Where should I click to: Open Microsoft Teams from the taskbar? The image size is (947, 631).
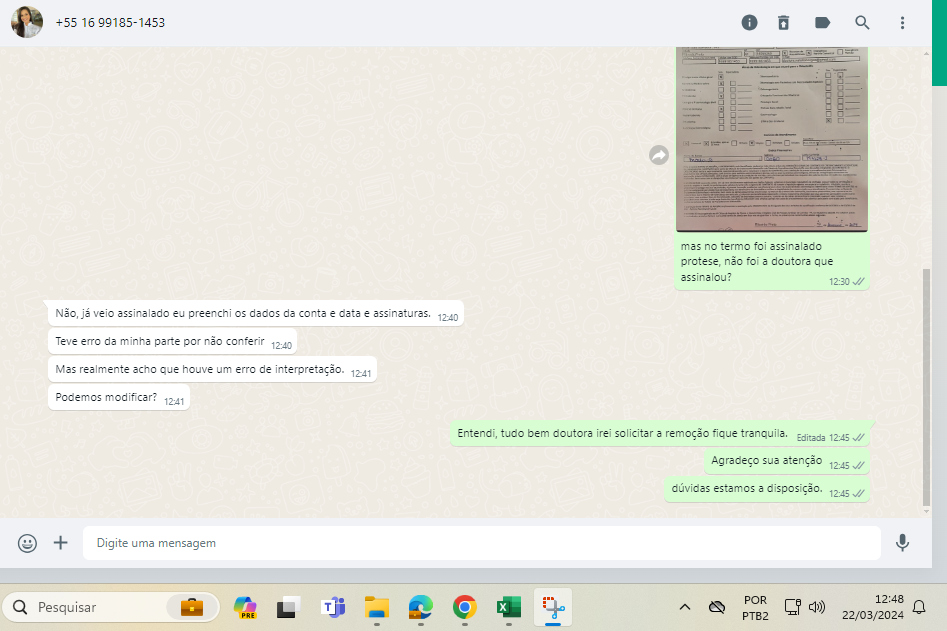333,607
